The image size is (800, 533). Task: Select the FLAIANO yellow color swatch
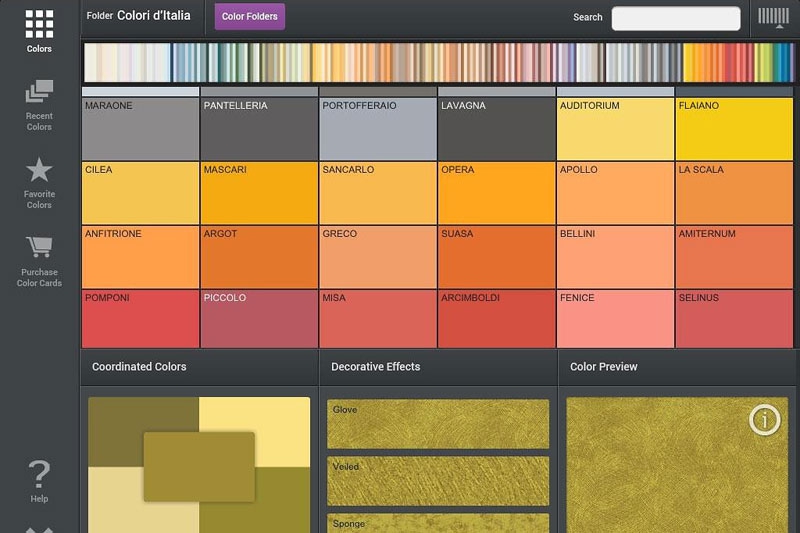(734, 129)
